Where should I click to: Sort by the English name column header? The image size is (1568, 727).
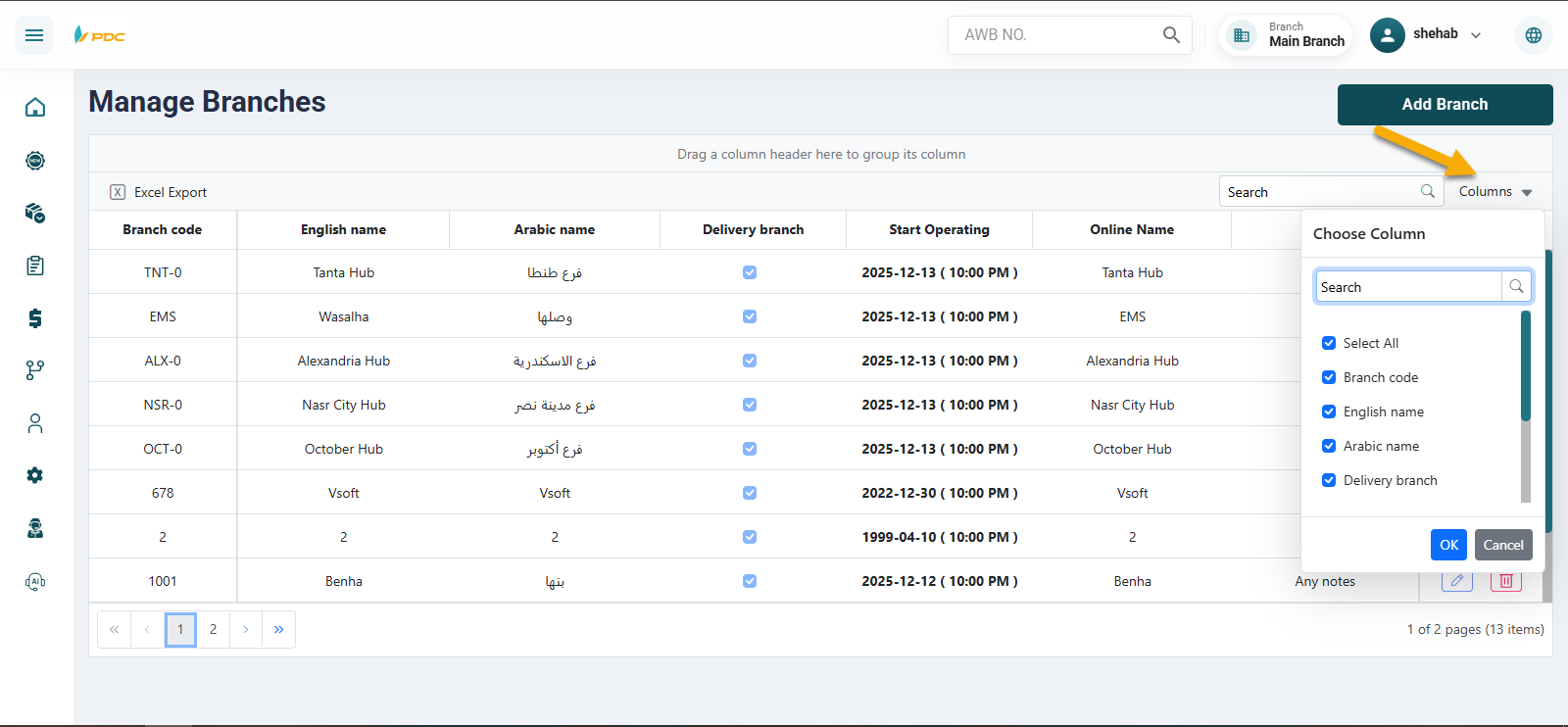[x=343, y=229]
